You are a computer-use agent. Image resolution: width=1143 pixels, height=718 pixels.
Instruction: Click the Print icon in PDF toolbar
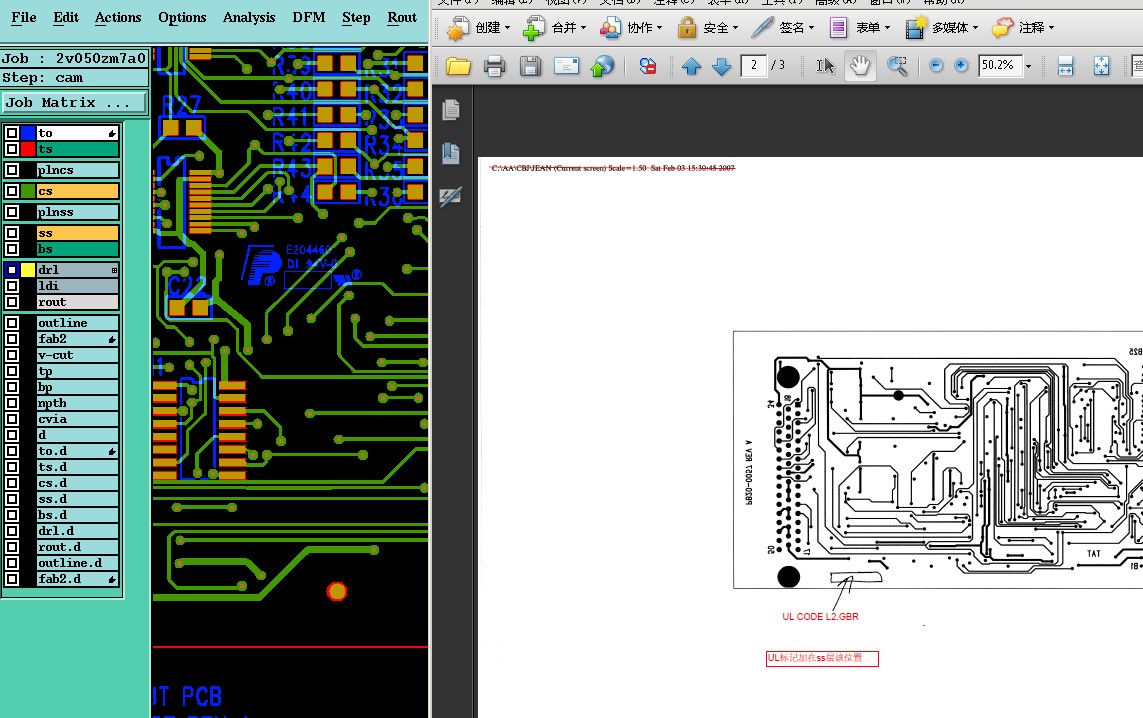click(494, 66)
